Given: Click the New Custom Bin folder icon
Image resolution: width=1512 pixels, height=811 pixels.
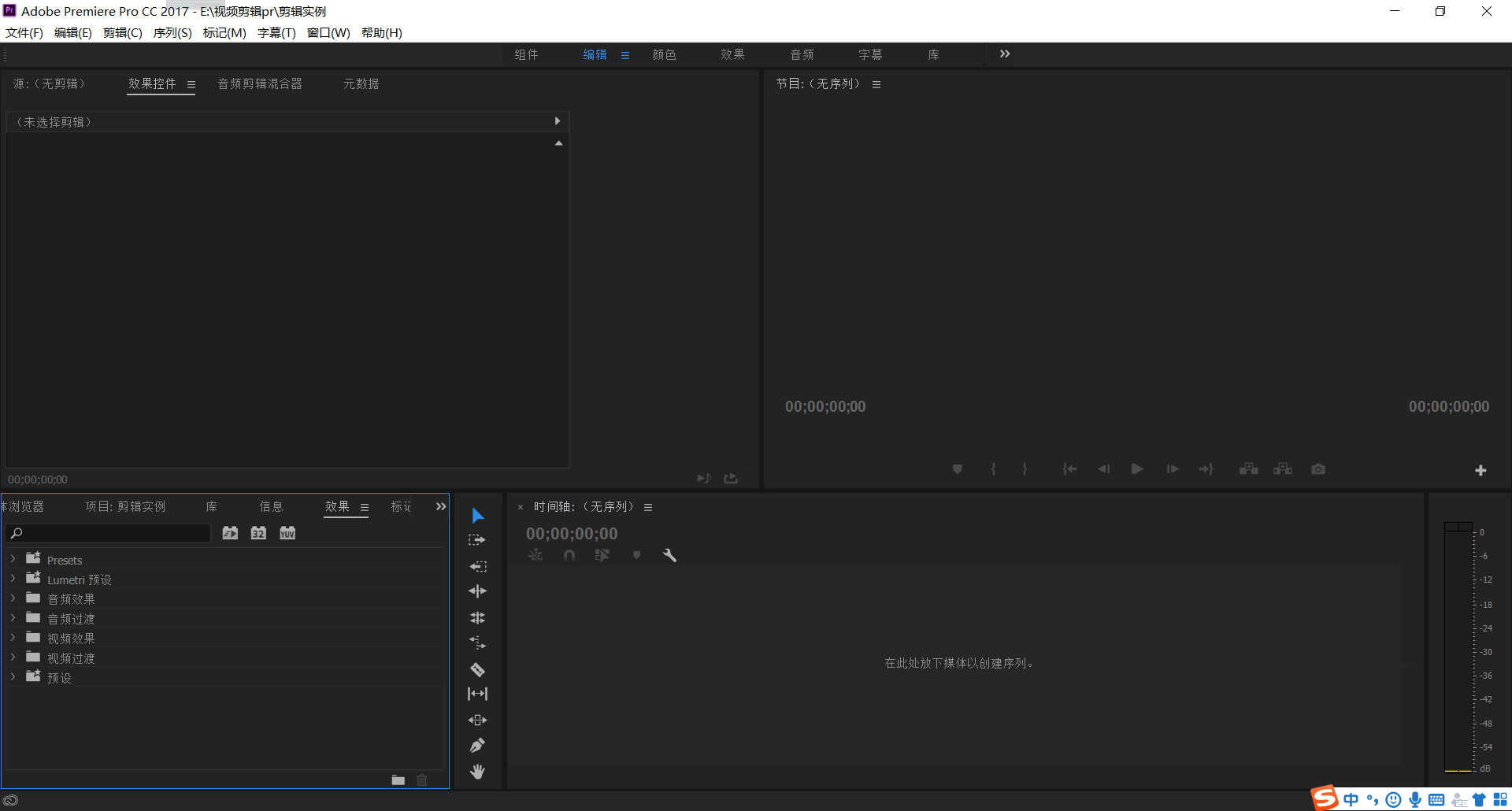Looking at the screenshot, I should click(x=398, y=780).
